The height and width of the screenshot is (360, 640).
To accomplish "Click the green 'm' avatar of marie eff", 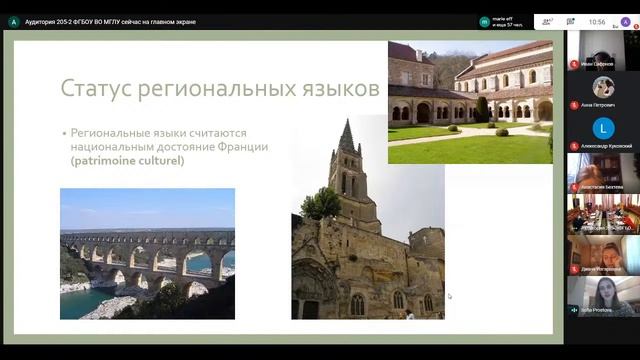I will coord(484,22).
